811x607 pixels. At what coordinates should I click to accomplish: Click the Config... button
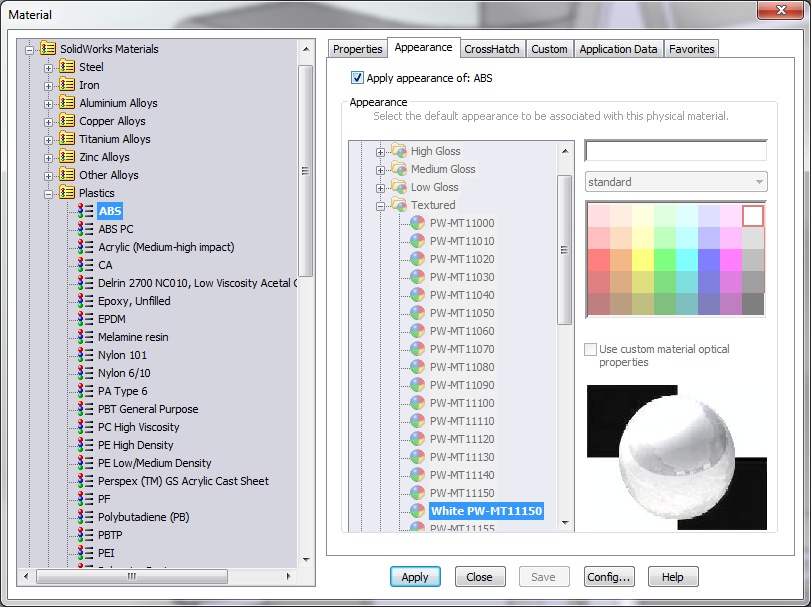pyautogui.click(x=609, y=576)
